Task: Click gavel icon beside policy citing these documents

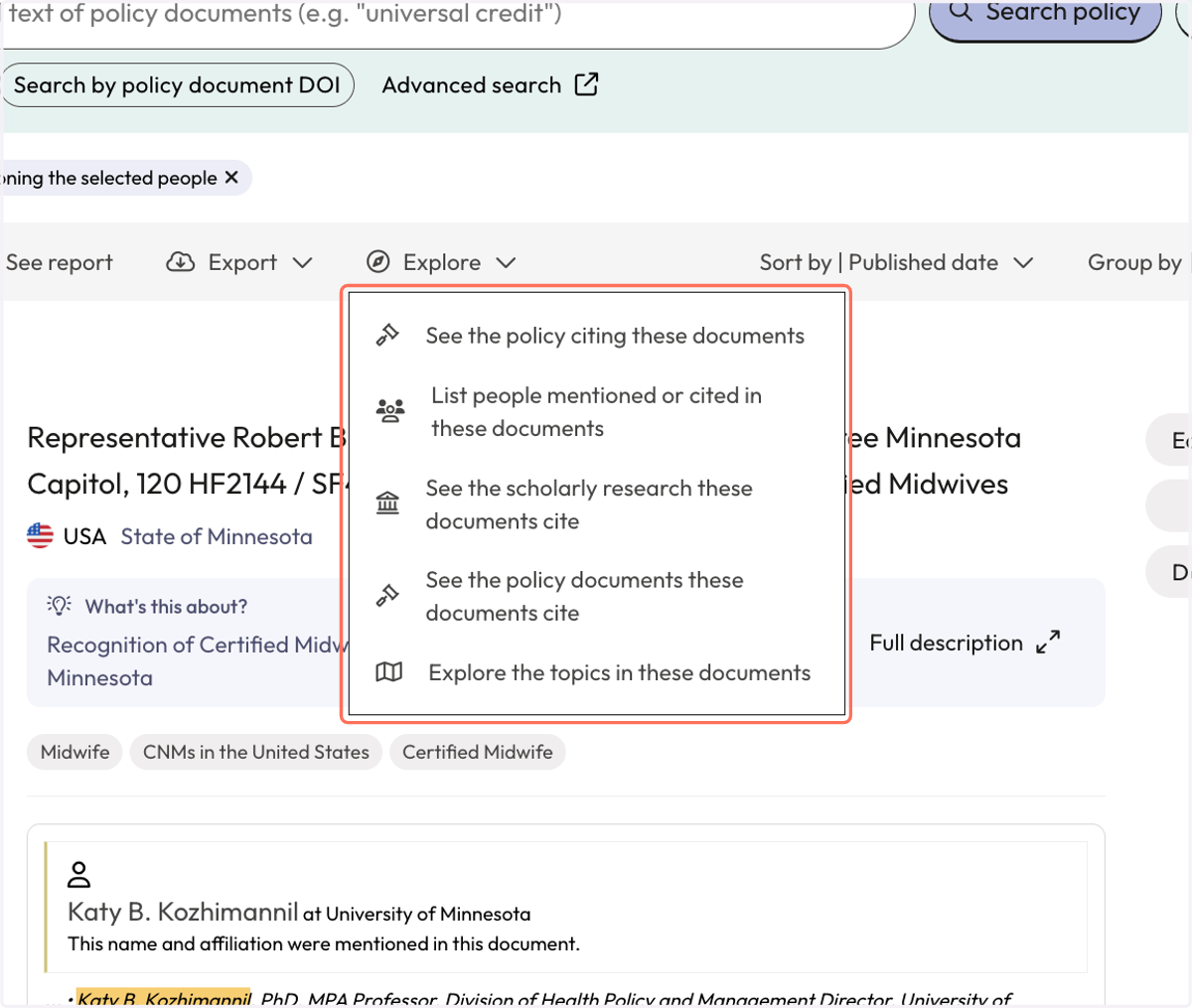Action: click(387, 335)
